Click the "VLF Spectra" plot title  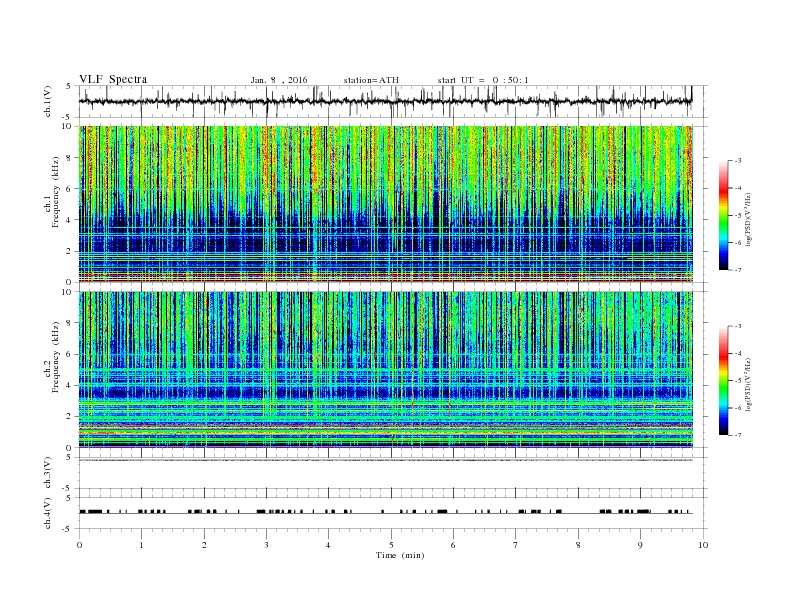tap(113, 79)
